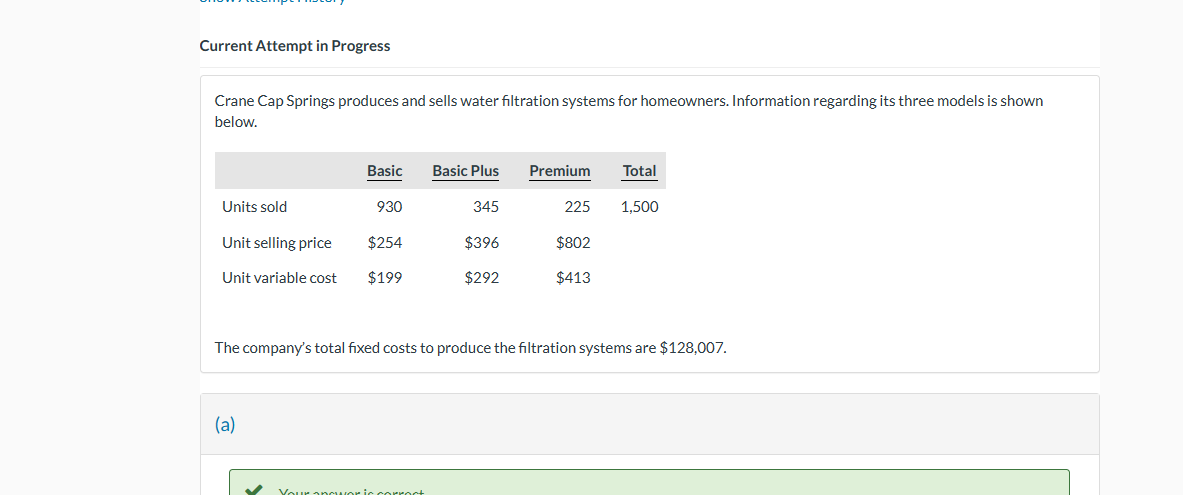Click the Premium column header

coord(559,171)
